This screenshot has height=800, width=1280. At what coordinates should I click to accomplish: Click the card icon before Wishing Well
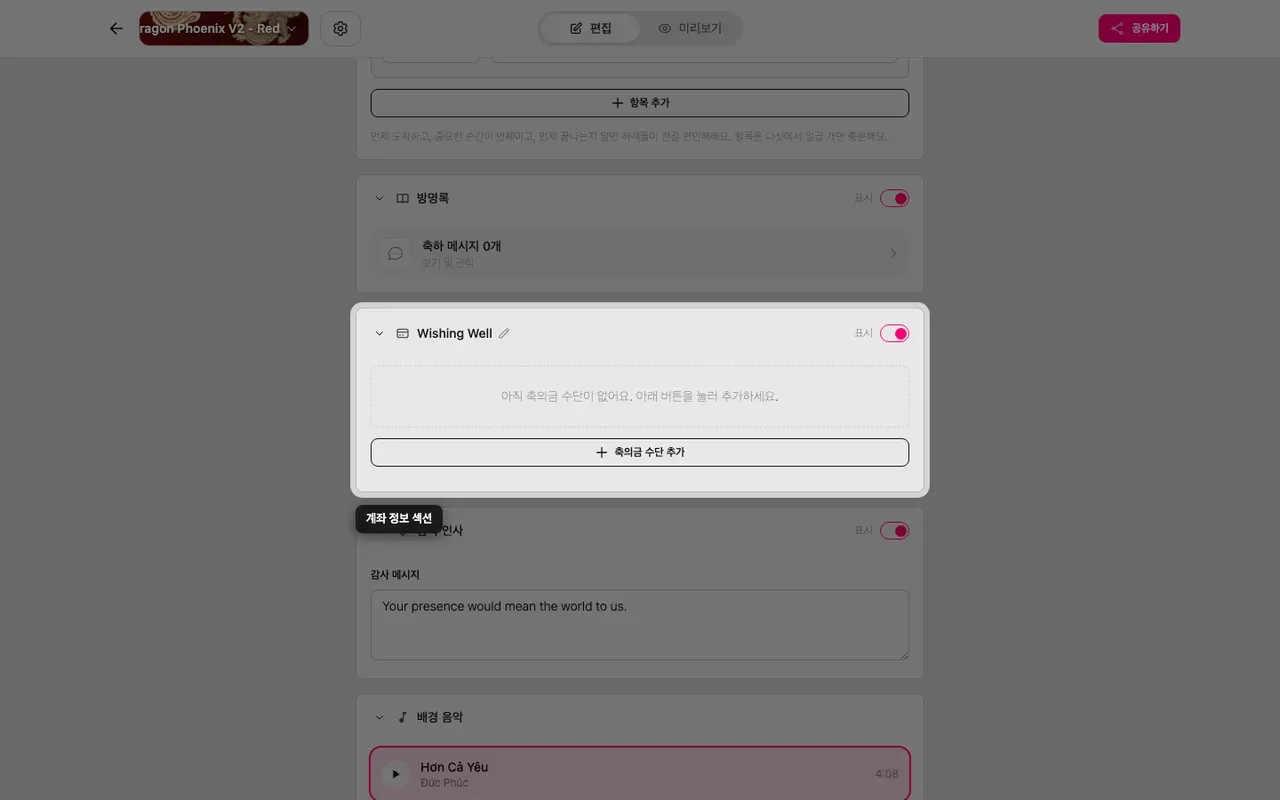pyautogui.click(x=402, y=333)
